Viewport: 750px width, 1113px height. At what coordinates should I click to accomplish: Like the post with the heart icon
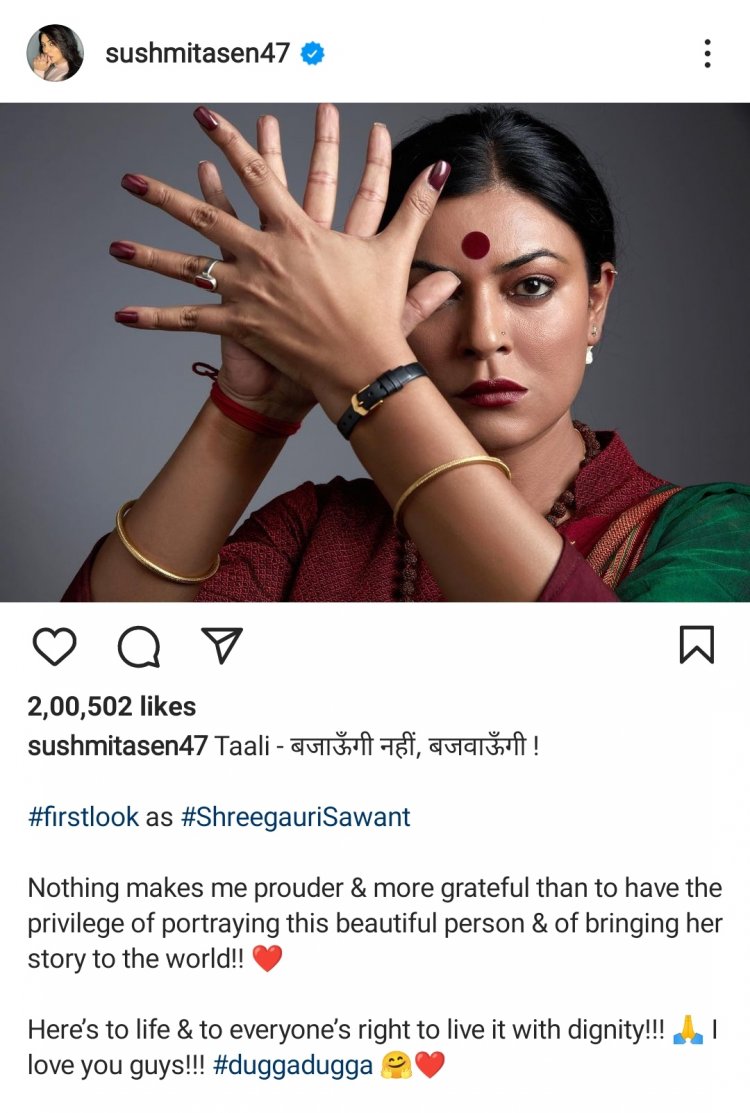click(x=55, y=646)
